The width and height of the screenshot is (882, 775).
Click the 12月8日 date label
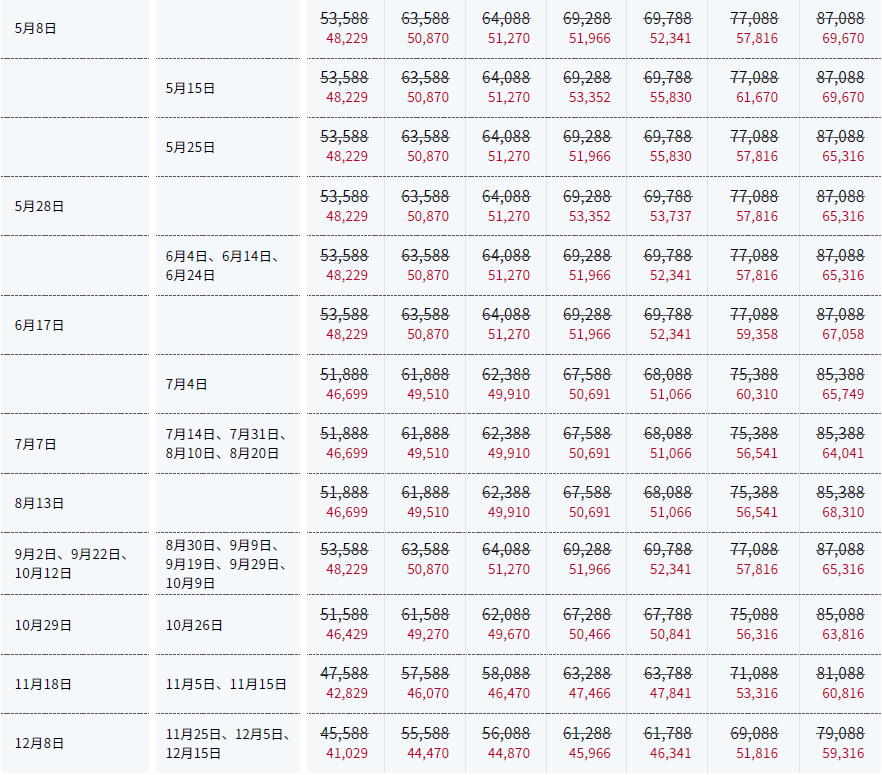coord(40,743)
